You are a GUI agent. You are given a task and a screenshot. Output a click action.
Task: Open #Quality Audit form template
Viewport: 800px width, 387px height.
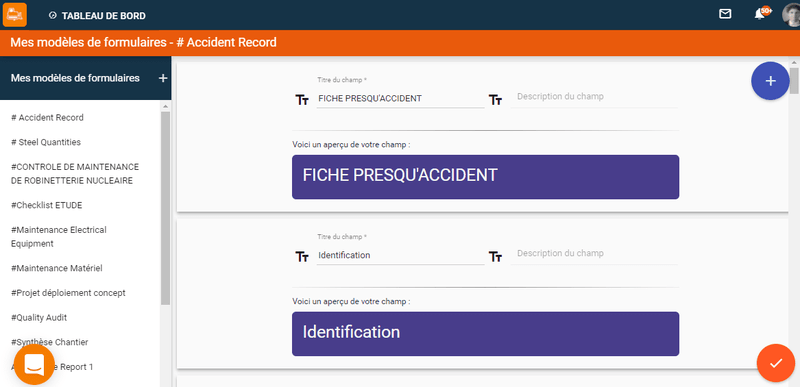tap(39, 317)
